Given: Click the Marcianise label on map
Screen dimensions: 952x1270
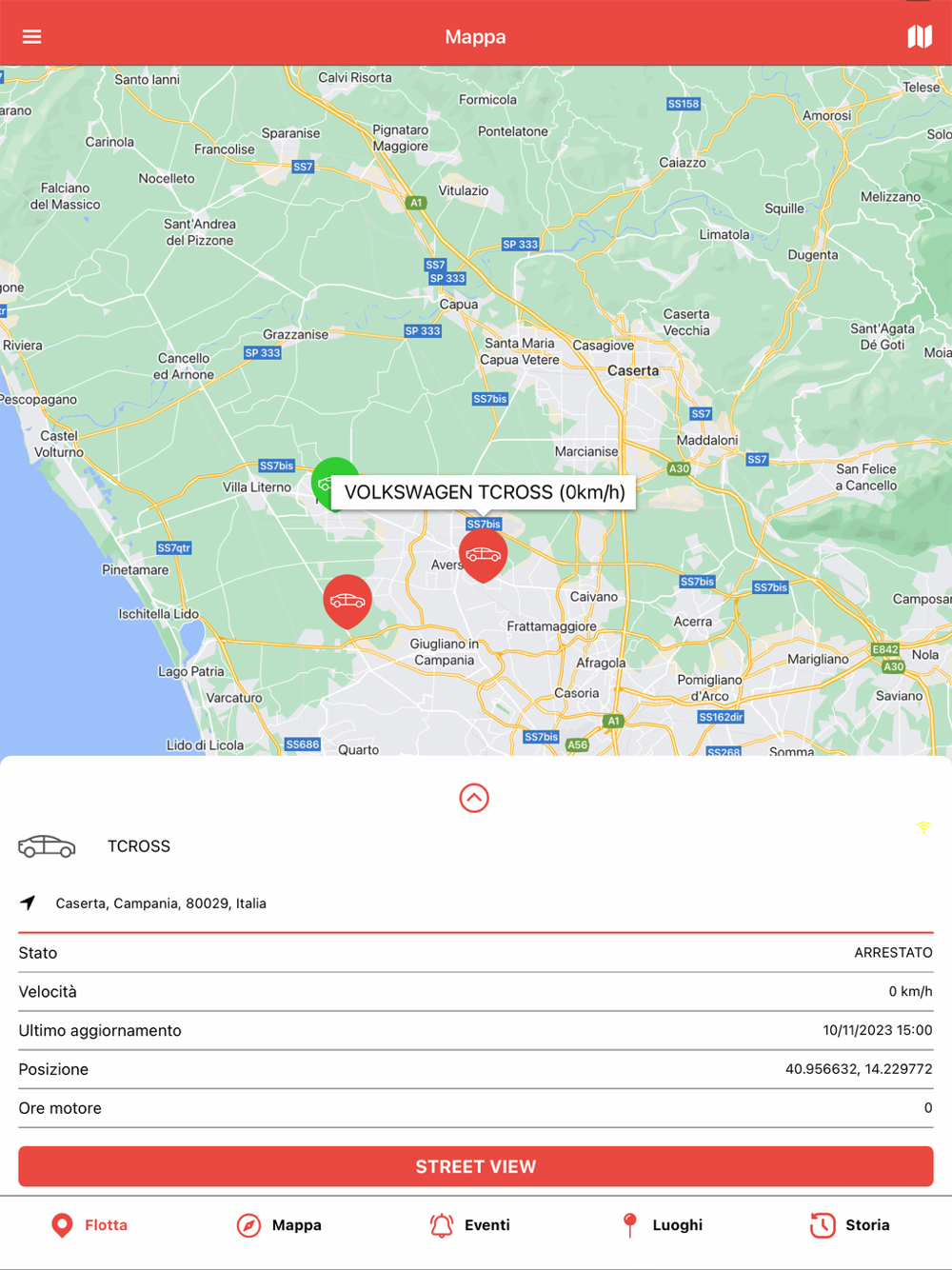Looking at the screenshot, I should point(586,451).
